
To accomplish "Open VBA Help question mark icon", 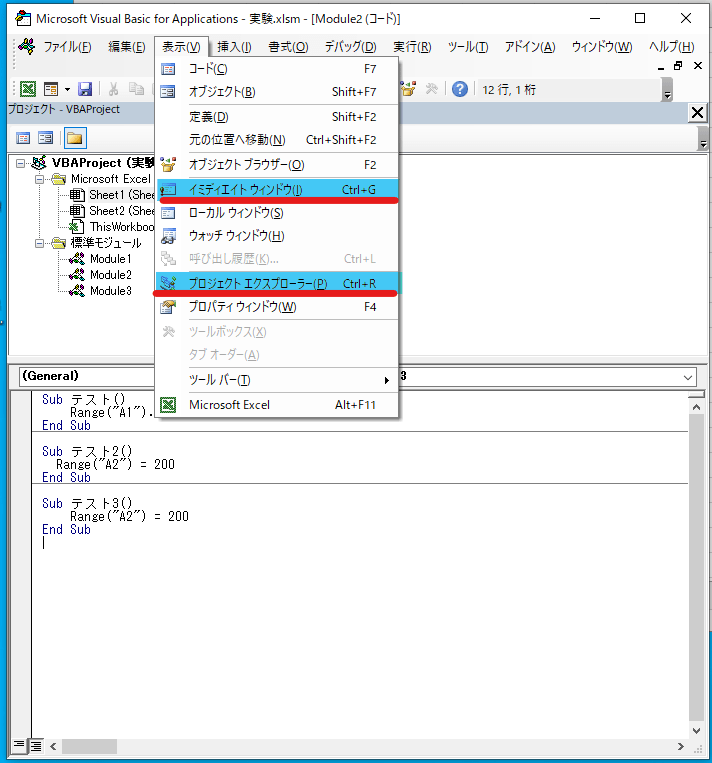I will click(459, 89).
